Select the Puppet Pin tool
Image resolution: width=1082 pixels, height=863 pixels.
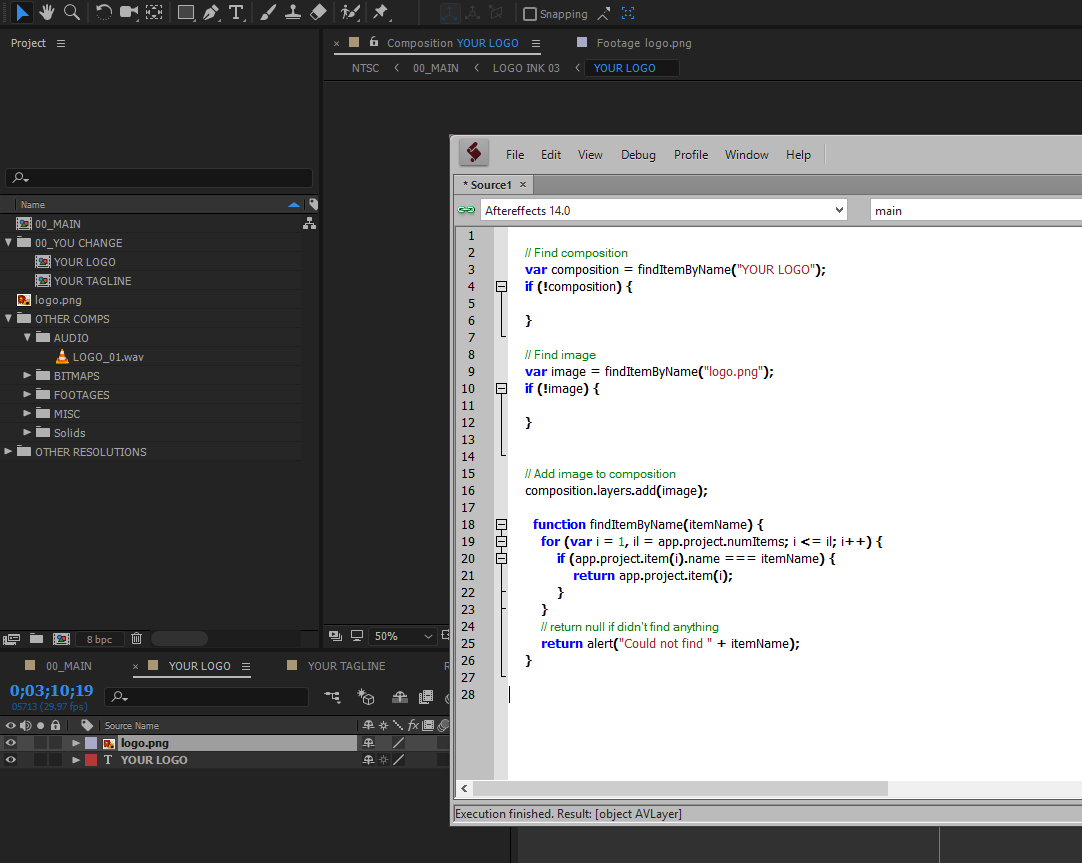coord(380,13)
